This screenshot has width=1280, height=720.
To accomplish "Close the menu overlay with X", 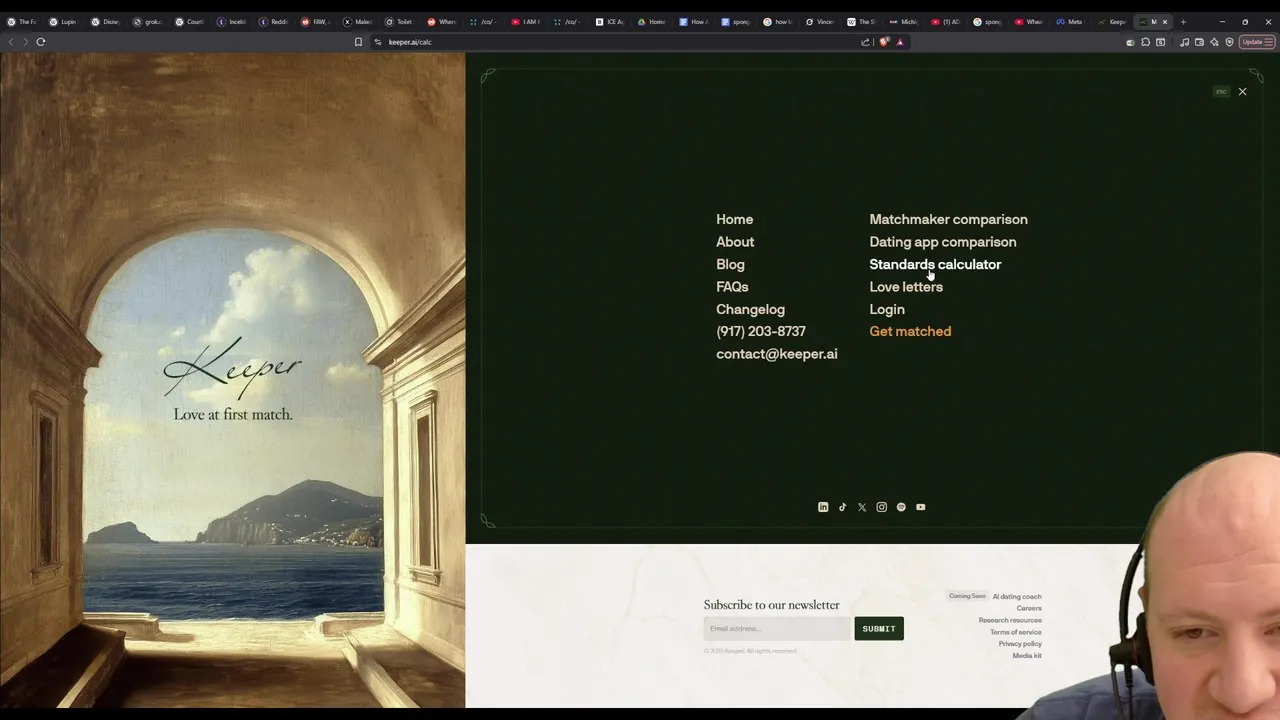I will (1242, 91).
